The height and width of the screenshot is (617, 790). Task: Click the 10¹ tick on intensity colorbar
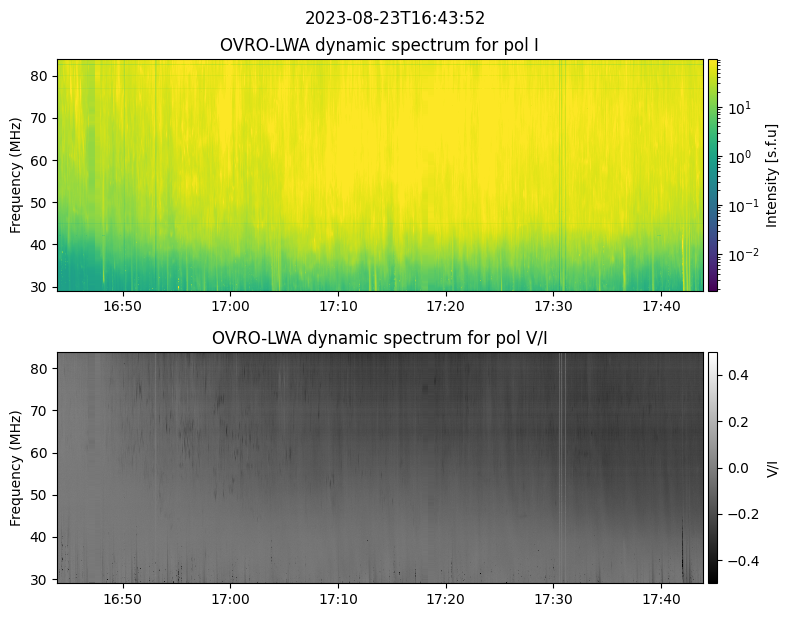[737, 107]
